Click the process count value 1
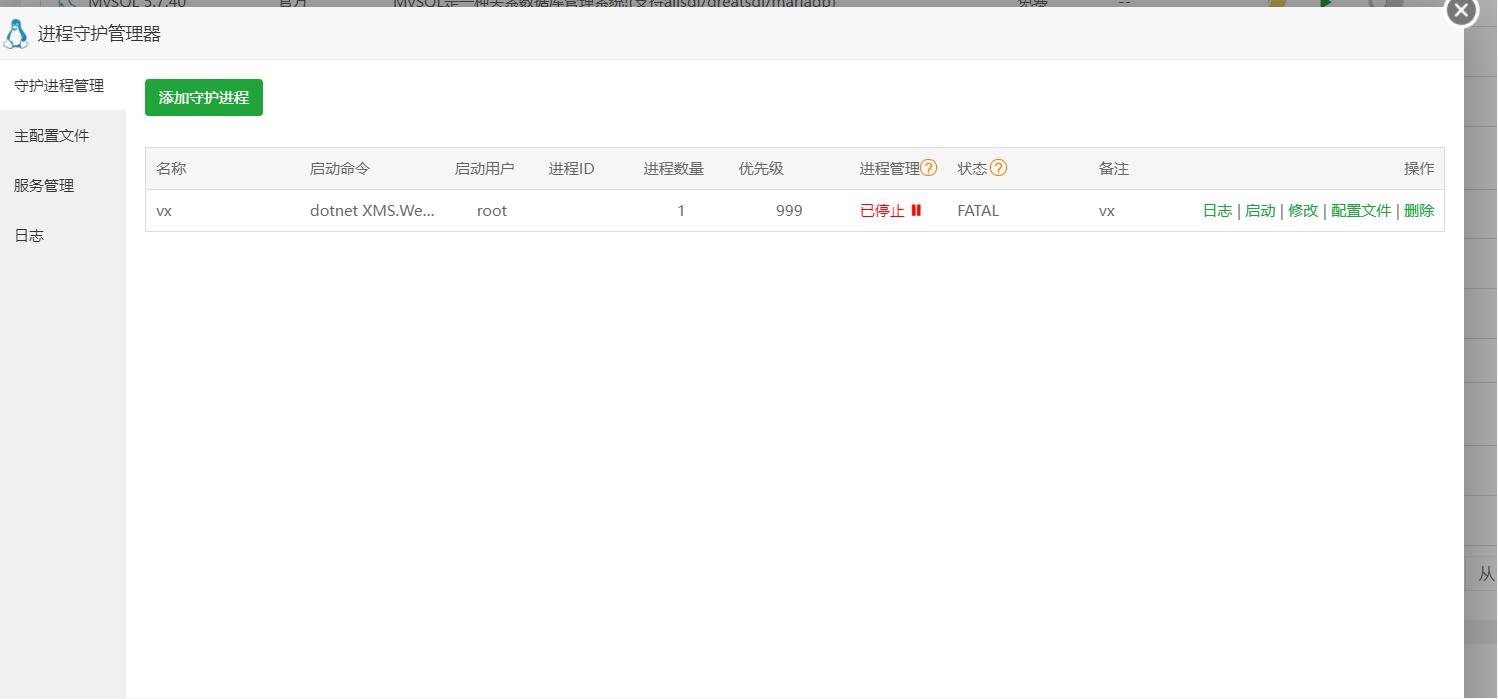 681,211
